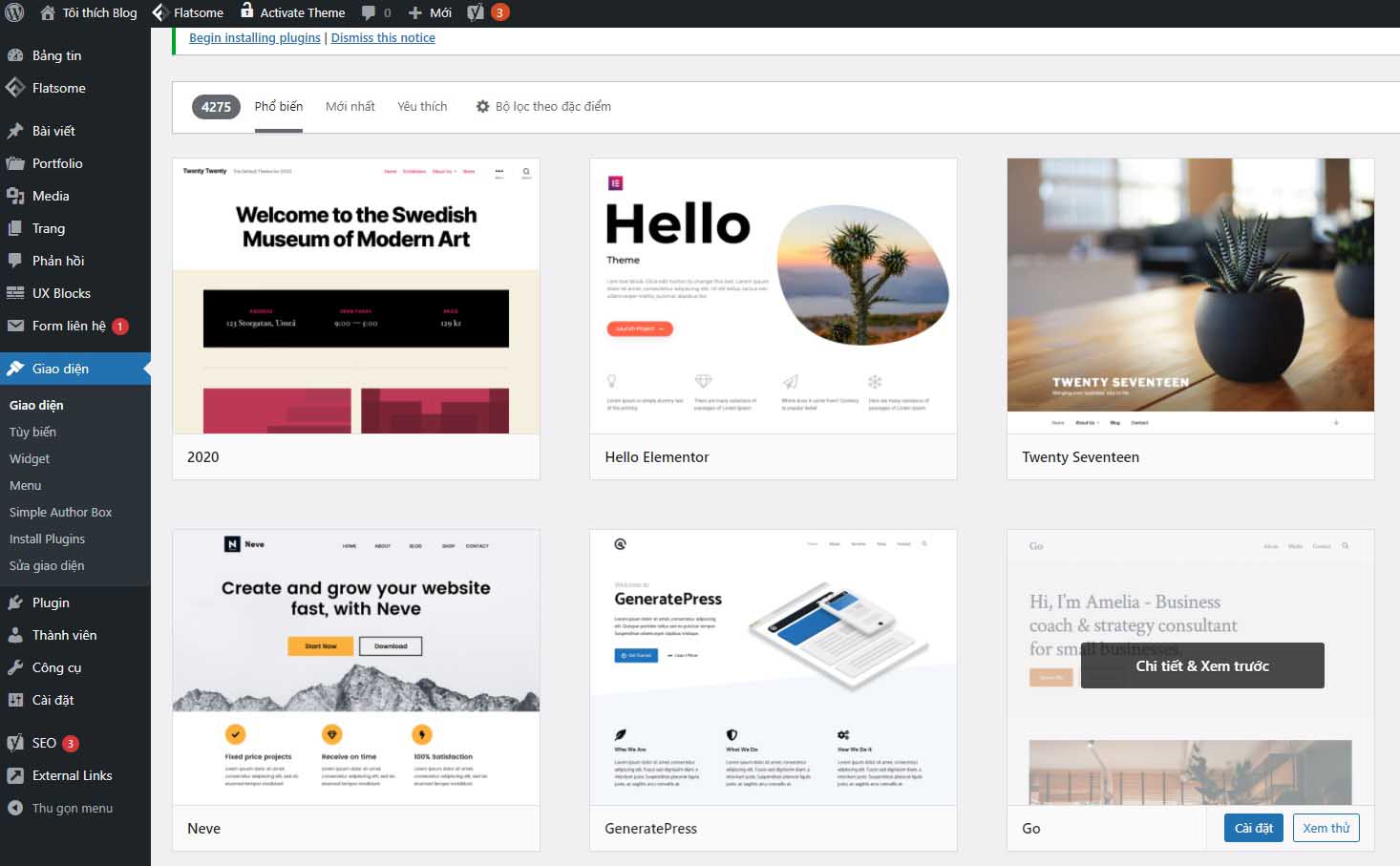Viewport: 1400px width, 866px height.
Task: Switch to the Mới nhất tab
Action: [x=350, y=106]
